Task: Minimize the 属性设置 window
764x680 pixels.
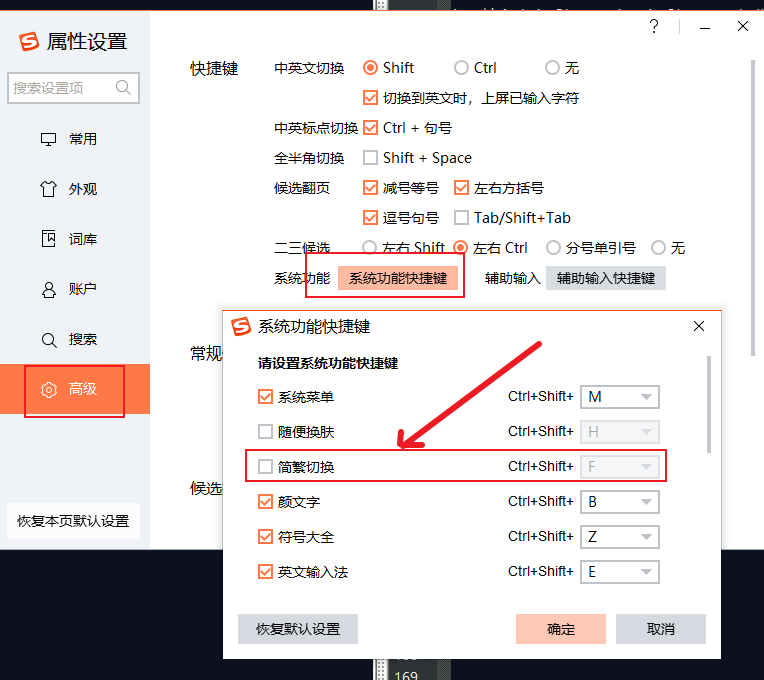Action: [x=705, y=28]
